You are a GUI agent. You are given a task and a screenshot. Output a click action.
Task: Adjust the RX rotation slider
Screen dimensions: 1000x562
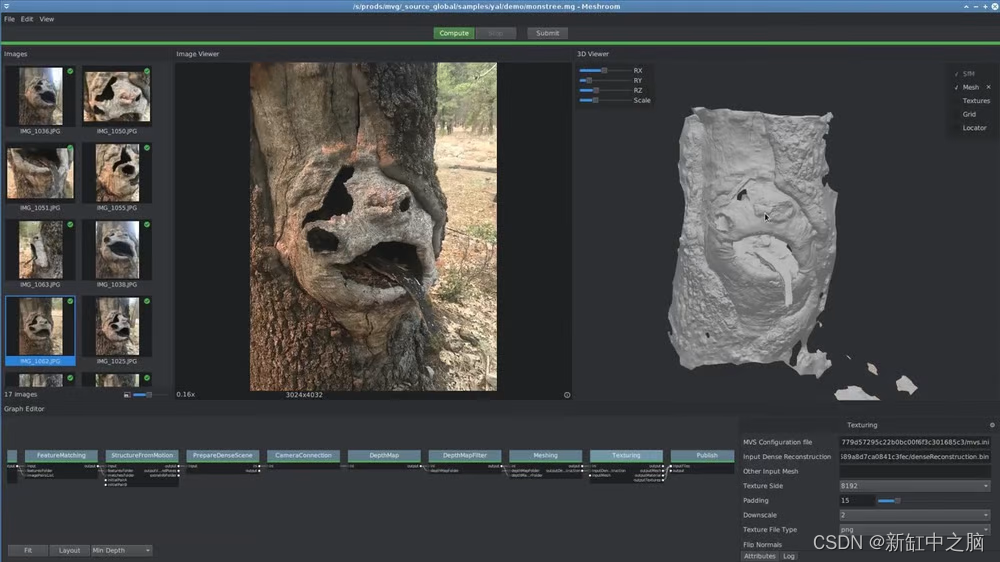tap(604, 71)
